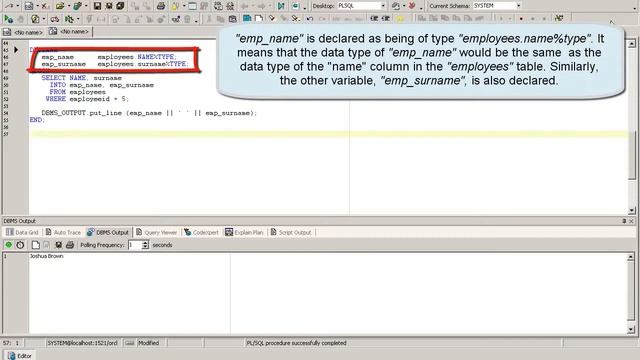
Task: Click the Run as script icon
Action: point(69,19)
